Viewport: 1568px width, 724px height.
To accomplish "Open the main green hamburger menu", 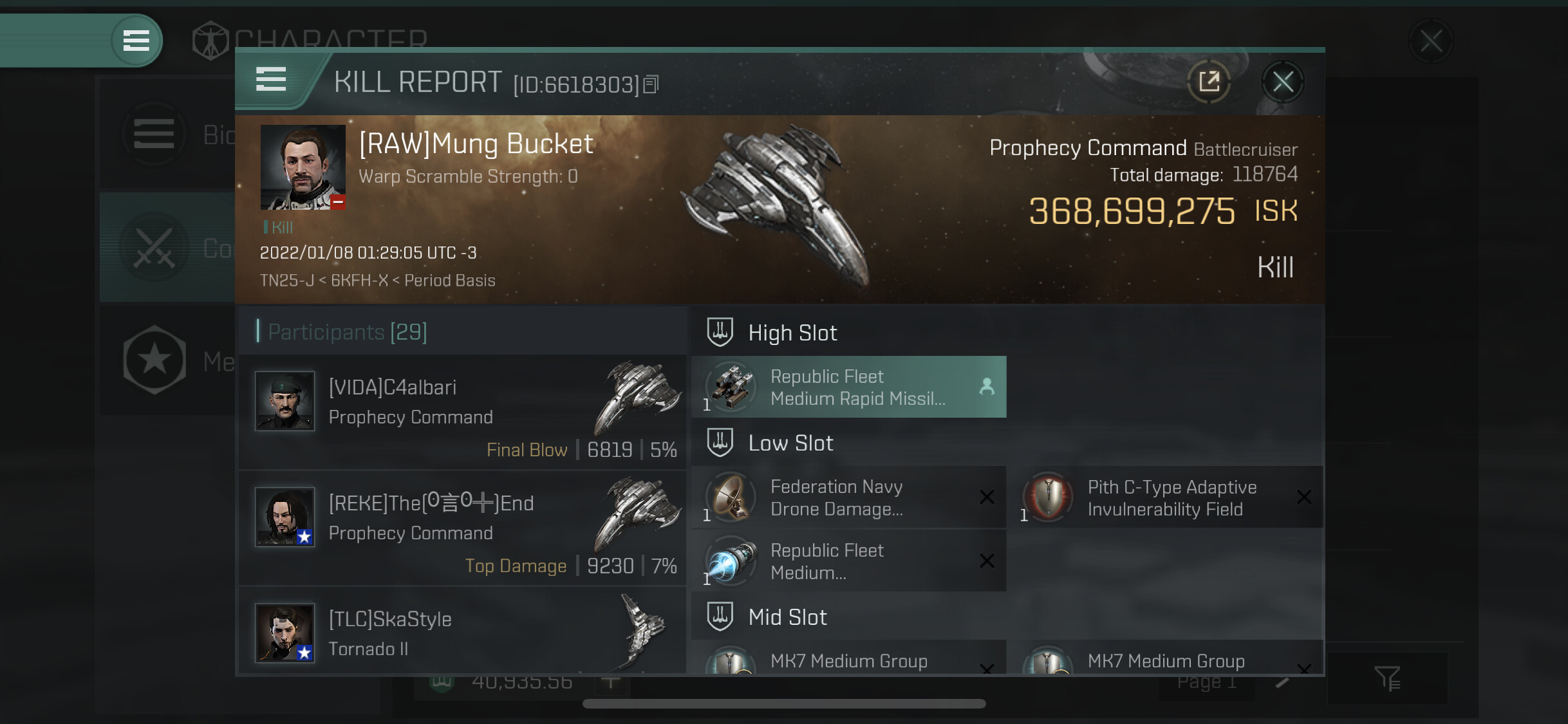I will pyautogui.click(x=136, y=41).
